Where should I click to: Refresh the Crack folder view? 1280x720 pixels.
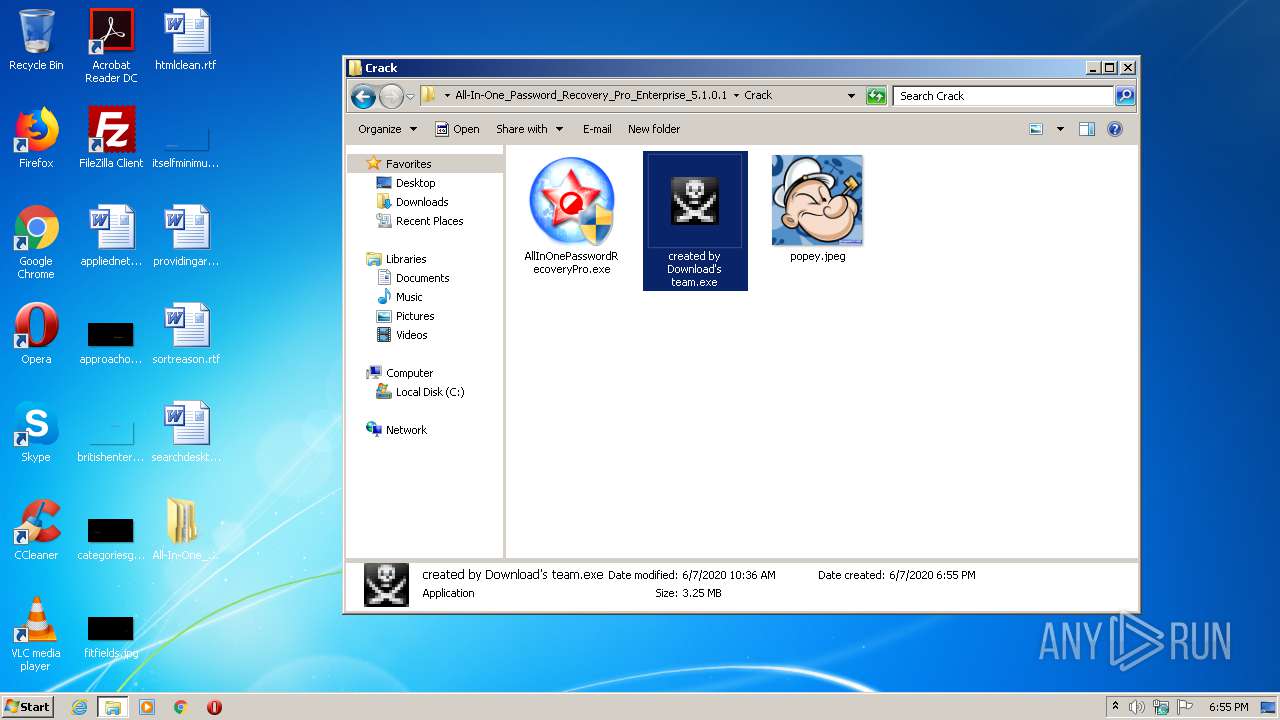pyautogui.click(x=876, y=96)
